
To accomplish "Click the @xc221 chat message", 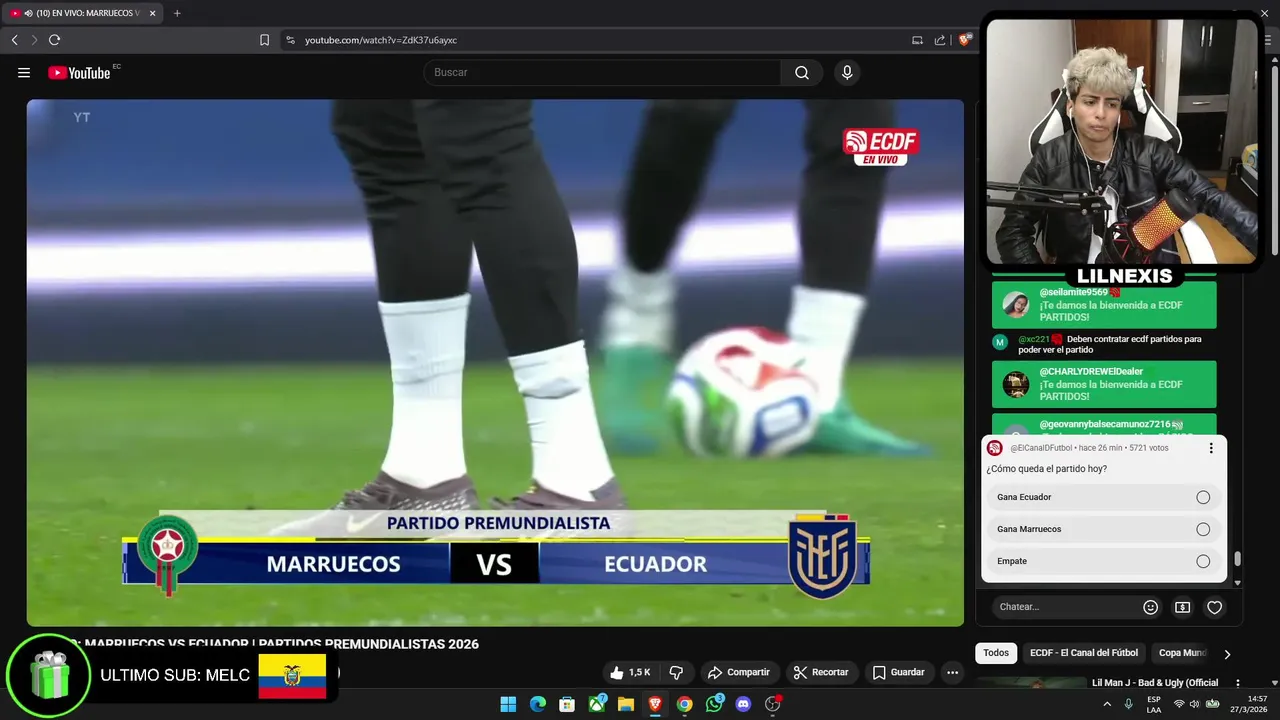I will pyautogui.click(x=1104, y=344).
